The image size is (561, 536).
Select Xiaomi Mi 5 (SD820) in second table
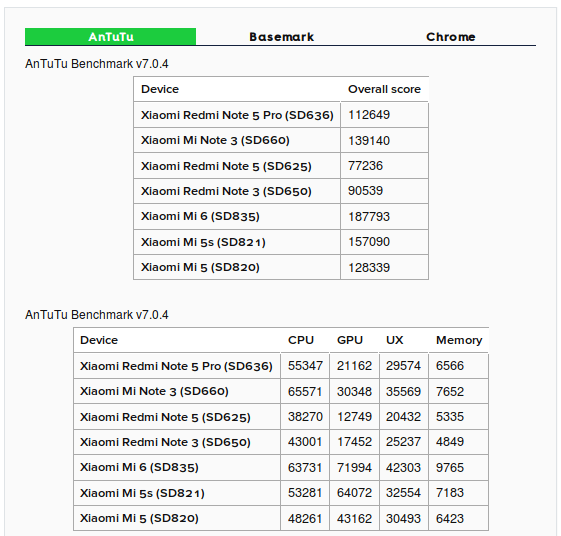coord(139,518)
